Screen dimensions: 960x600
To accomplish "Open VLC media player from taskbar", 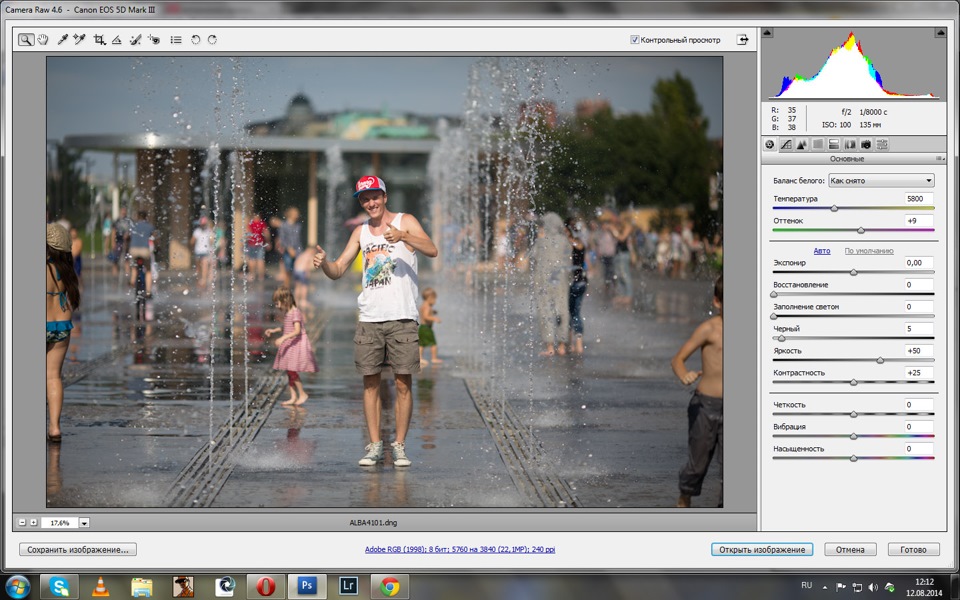I will click(x=100, y=587).
